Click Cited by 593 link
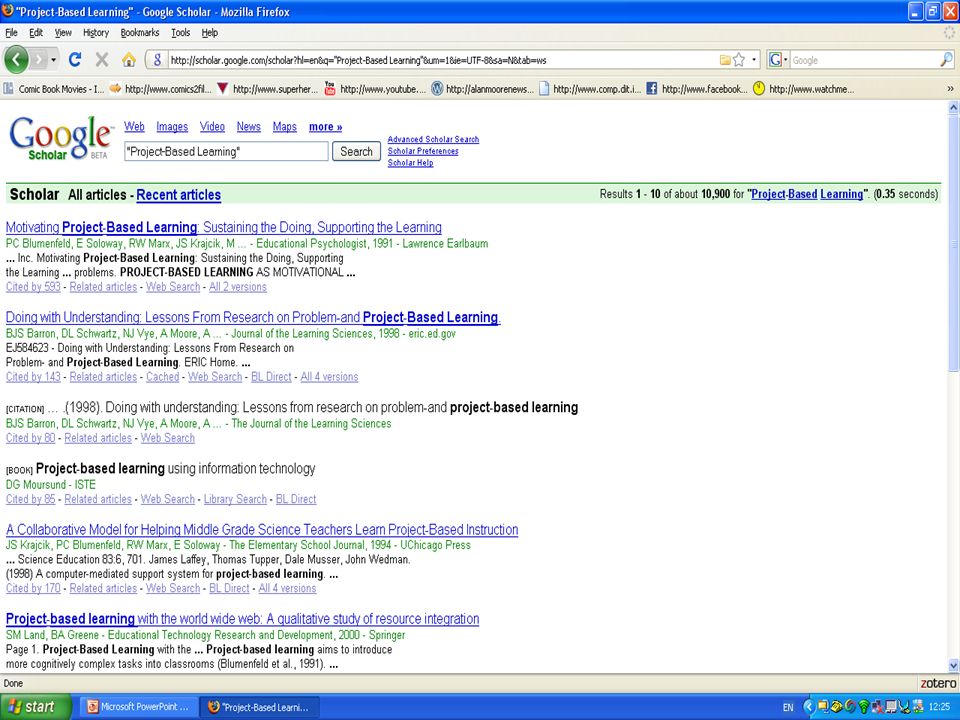 click(33, 287)
